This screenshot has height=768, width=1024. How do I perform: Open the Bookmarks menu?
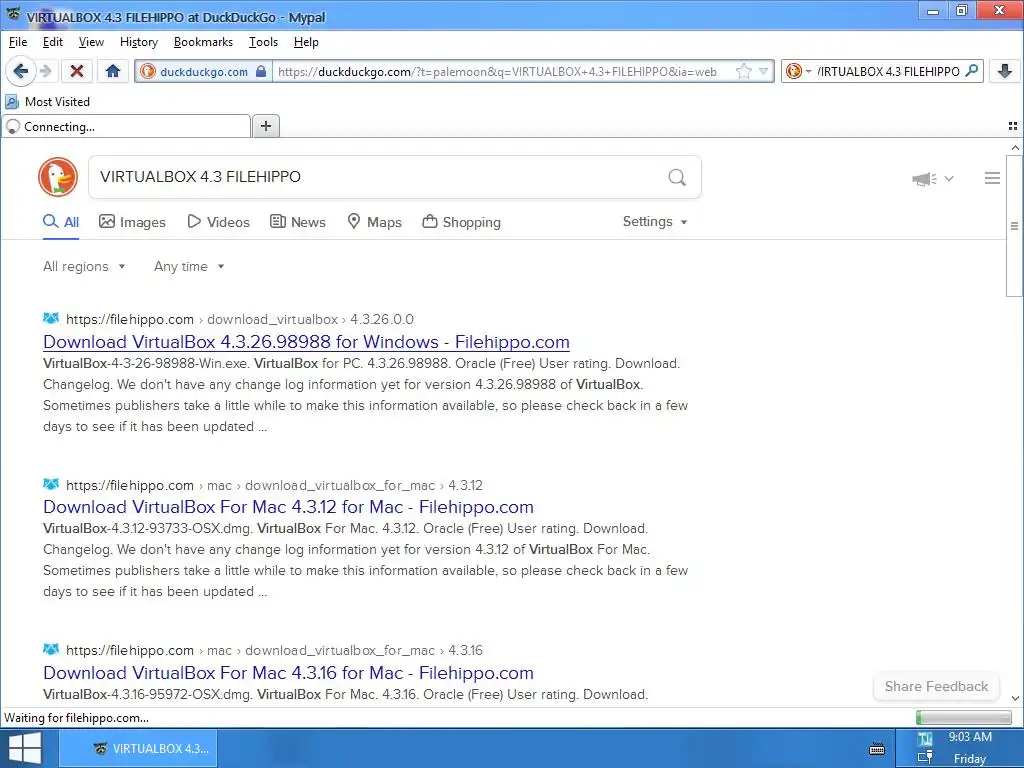[203, 42]
